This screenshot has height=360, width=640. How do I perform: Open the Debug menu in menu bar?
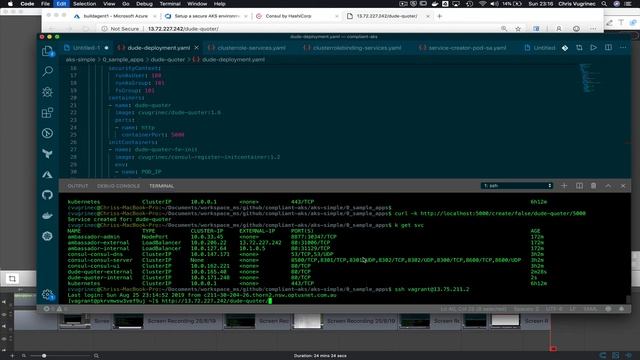(144, 4)
